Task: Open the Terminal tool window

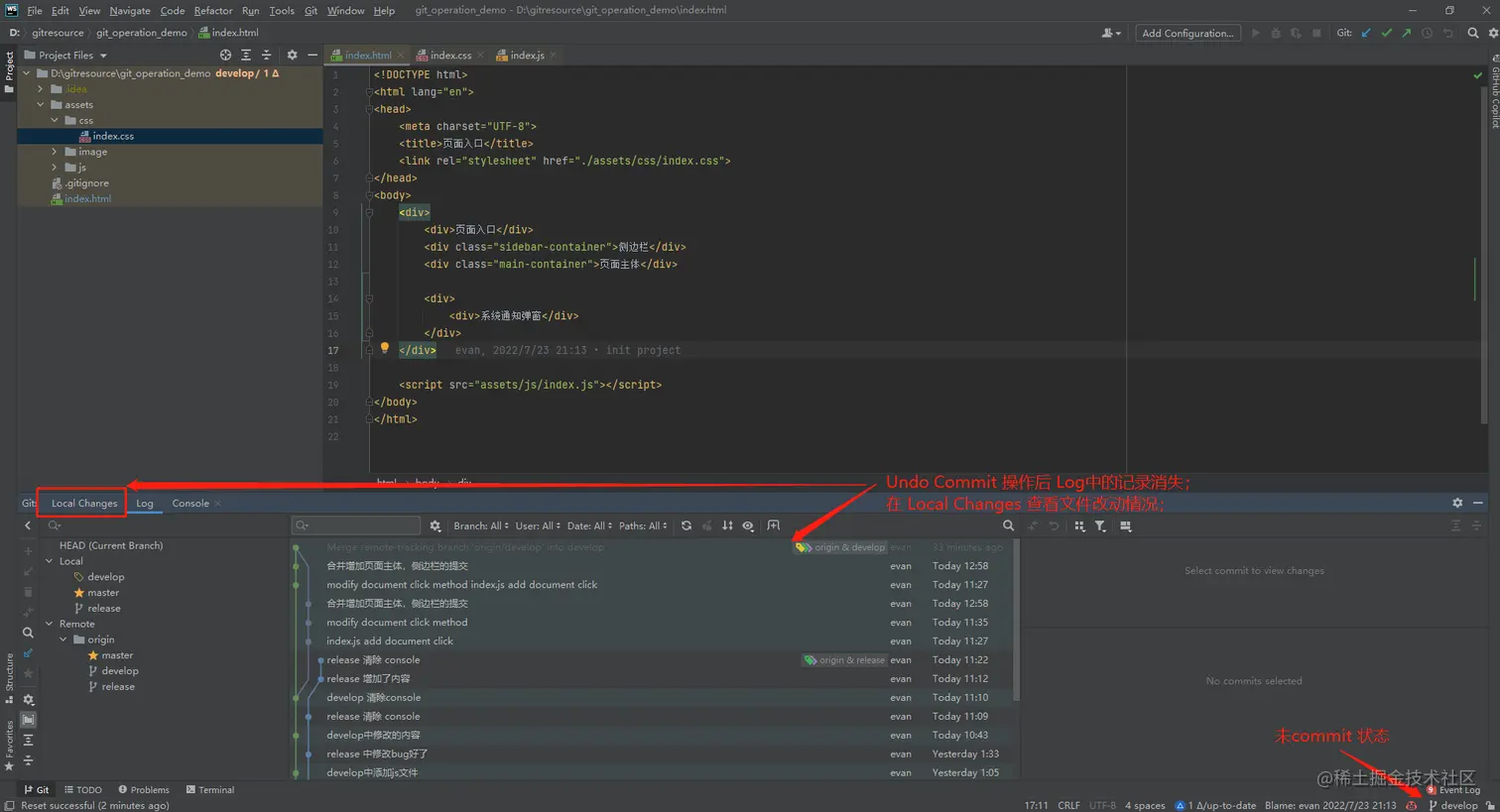Action: click(209, 789)
